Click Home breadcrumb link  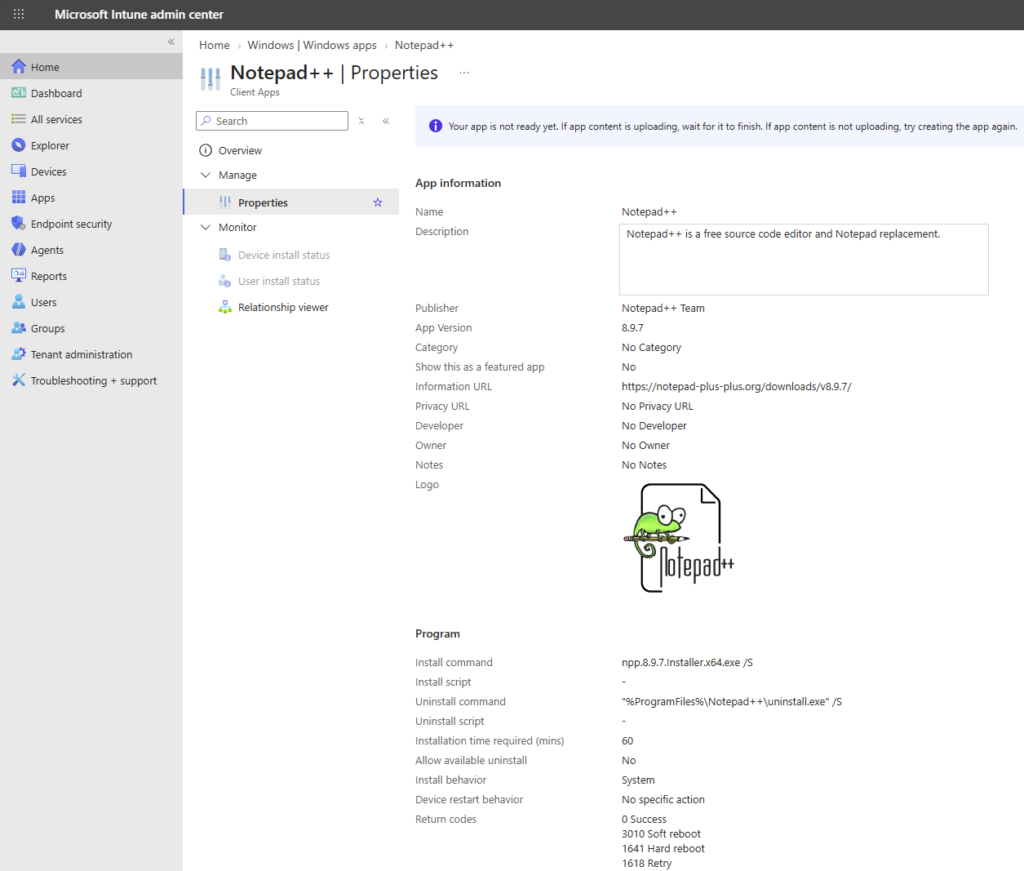coord(214,45)
